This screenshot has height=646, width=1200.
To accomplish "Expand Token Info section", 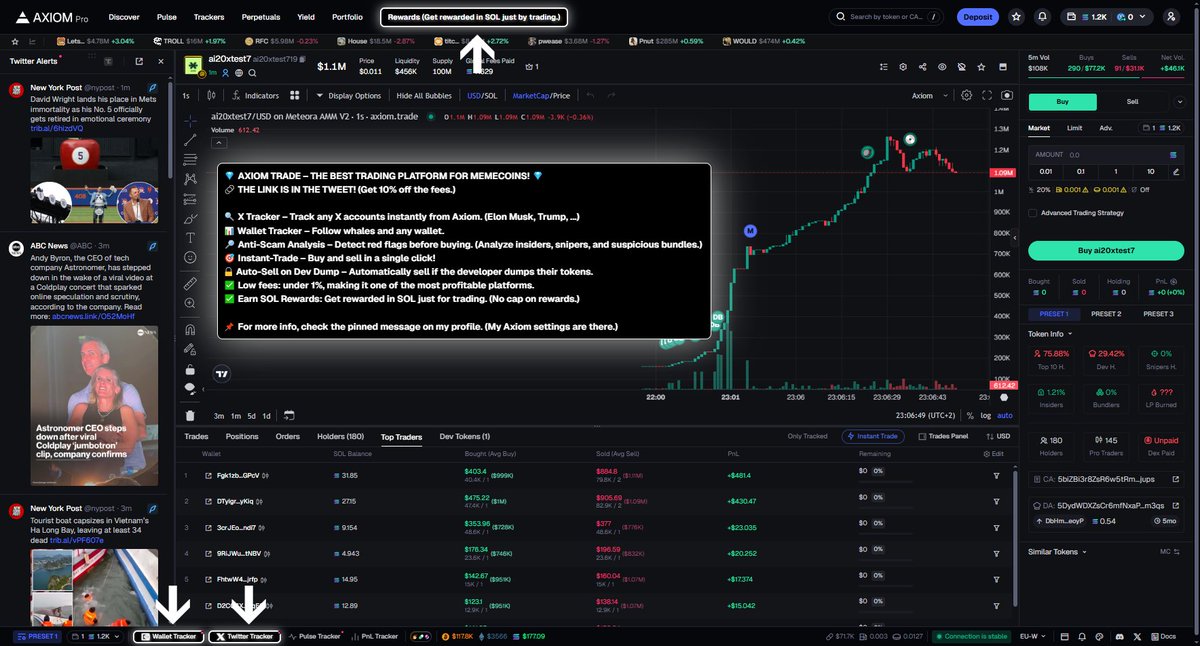I will point(1050,334).
